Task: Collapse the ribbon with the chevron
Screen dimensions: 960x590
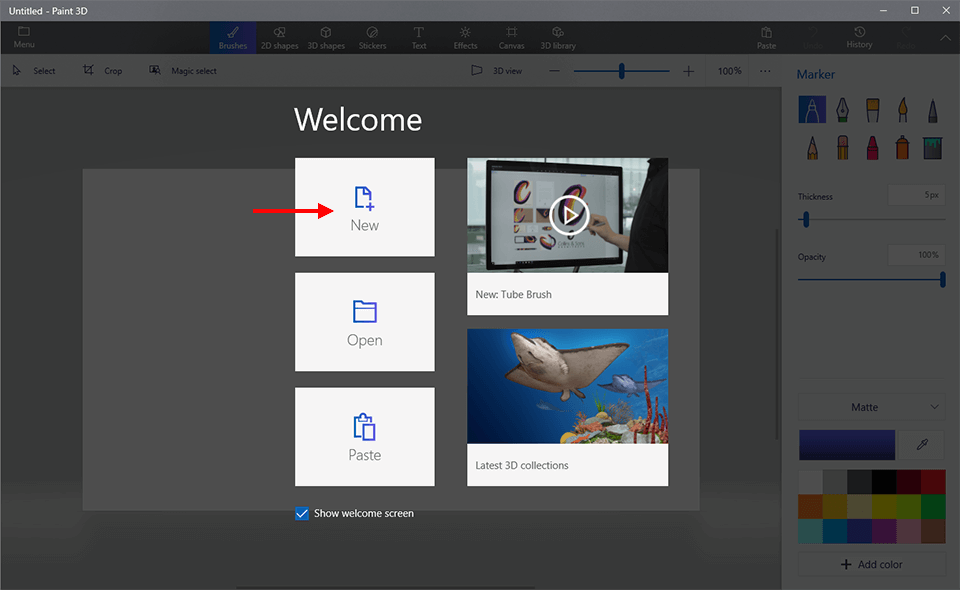Action: [944, 38]
